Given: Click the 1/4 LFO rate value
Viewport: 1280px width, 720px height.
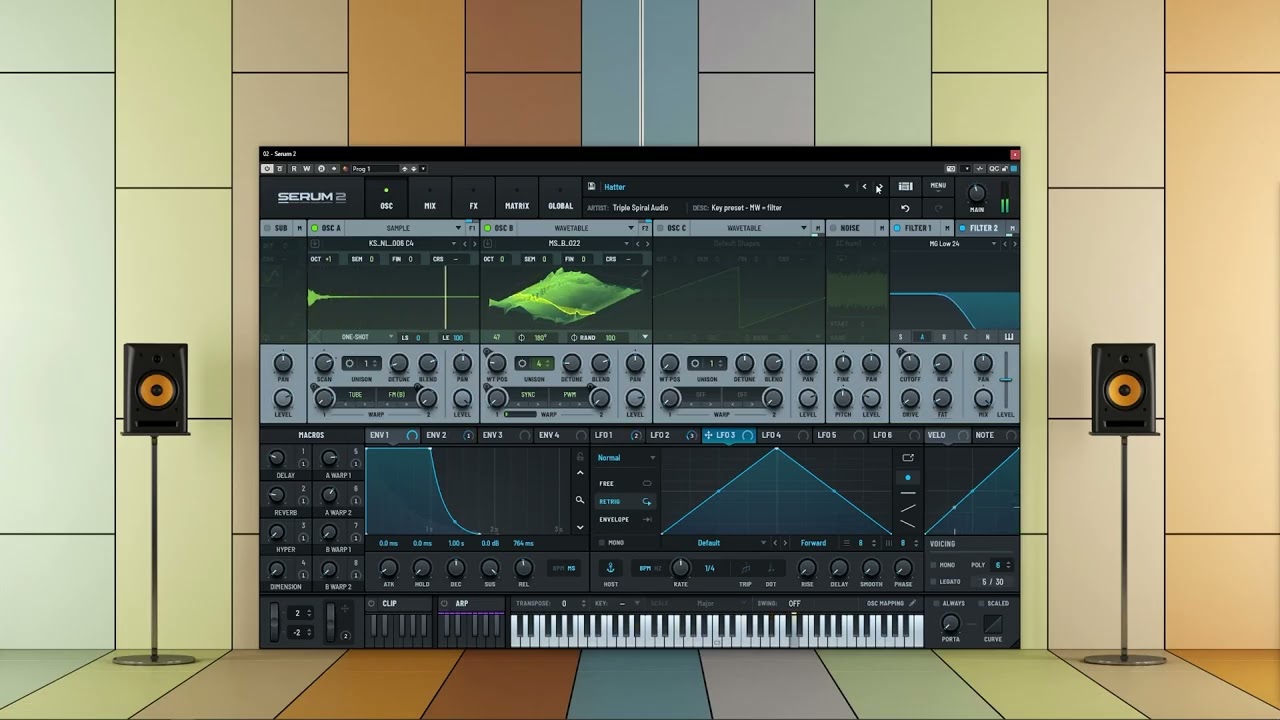Looking at the screenshot, I should (x=710, y=568).
